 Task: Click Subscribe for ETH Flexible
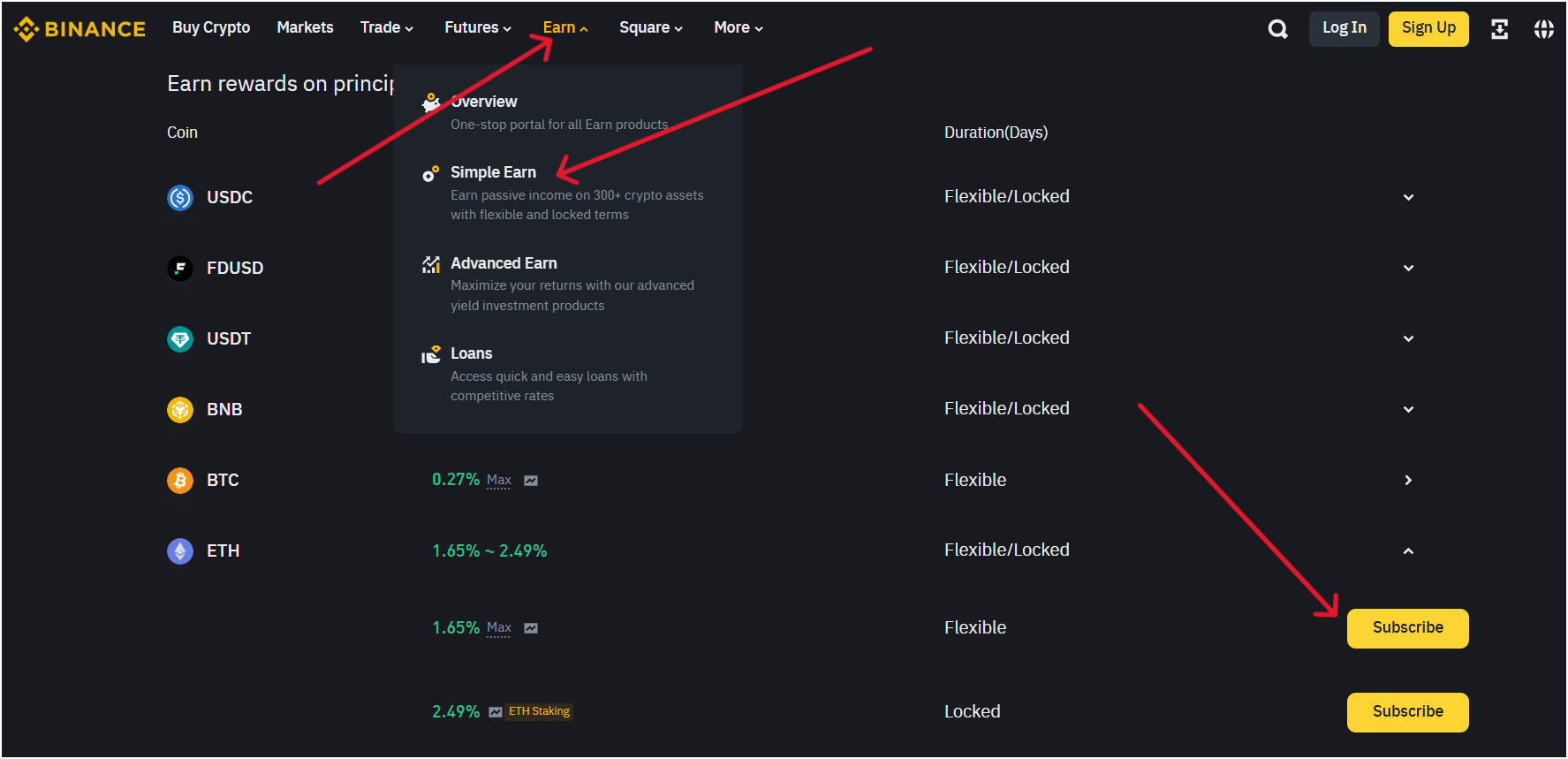coord(1407,628)
